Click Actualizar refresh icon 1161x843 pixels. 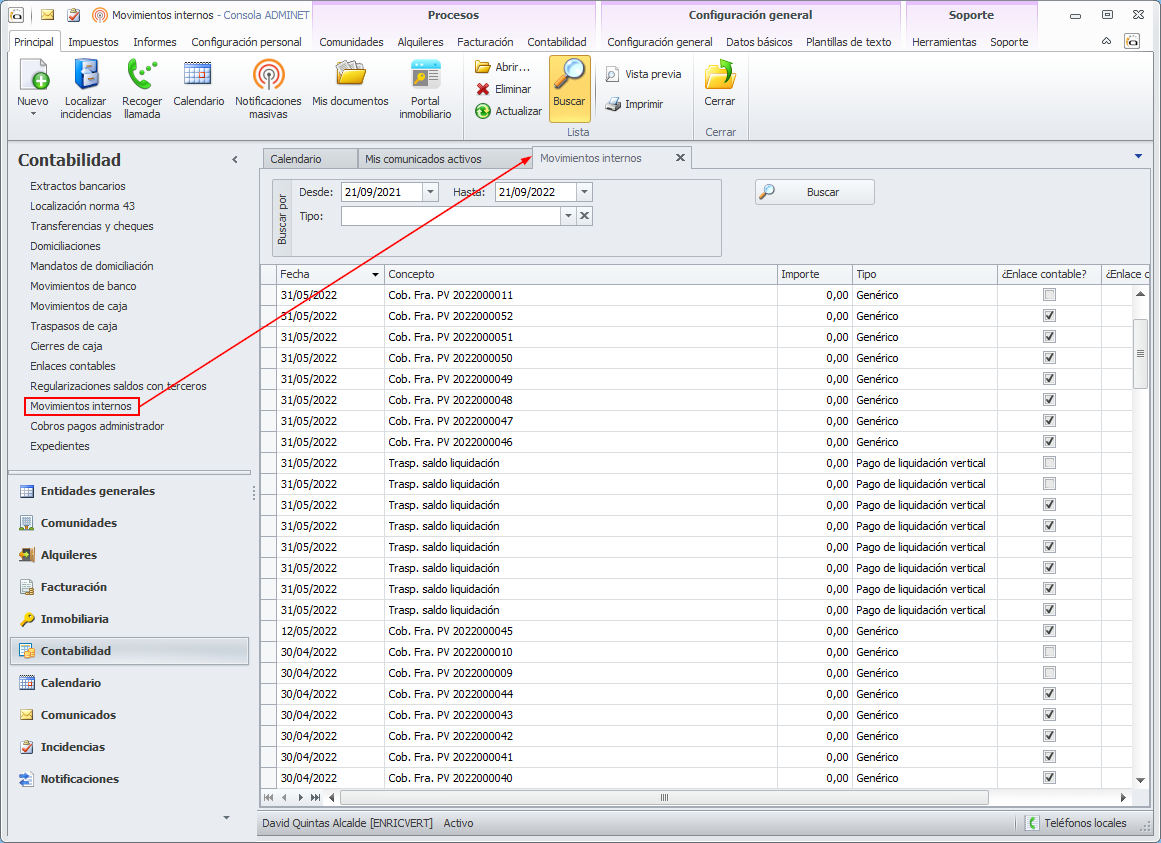point(483,111)
